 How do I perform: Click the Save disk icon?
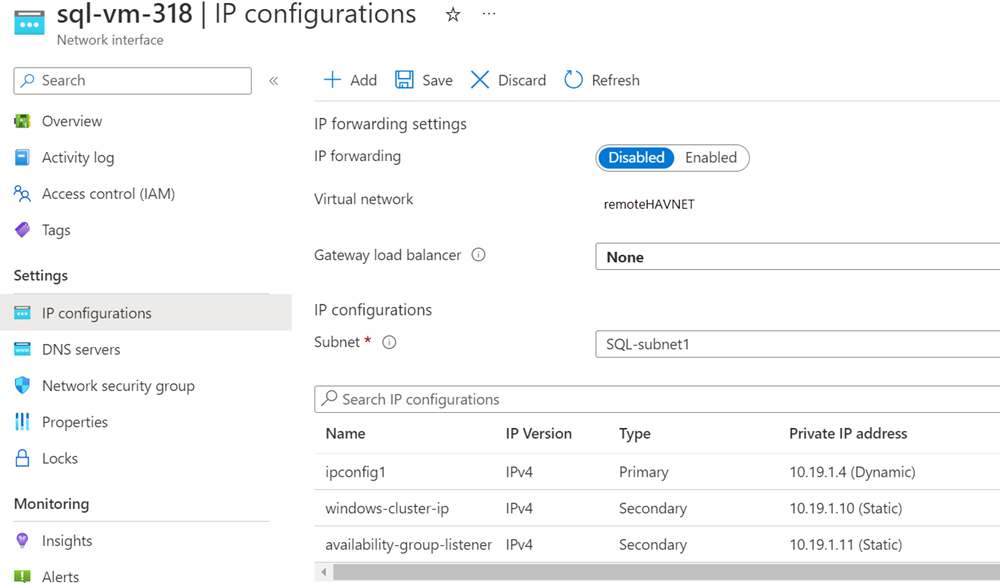click(404, 80)
